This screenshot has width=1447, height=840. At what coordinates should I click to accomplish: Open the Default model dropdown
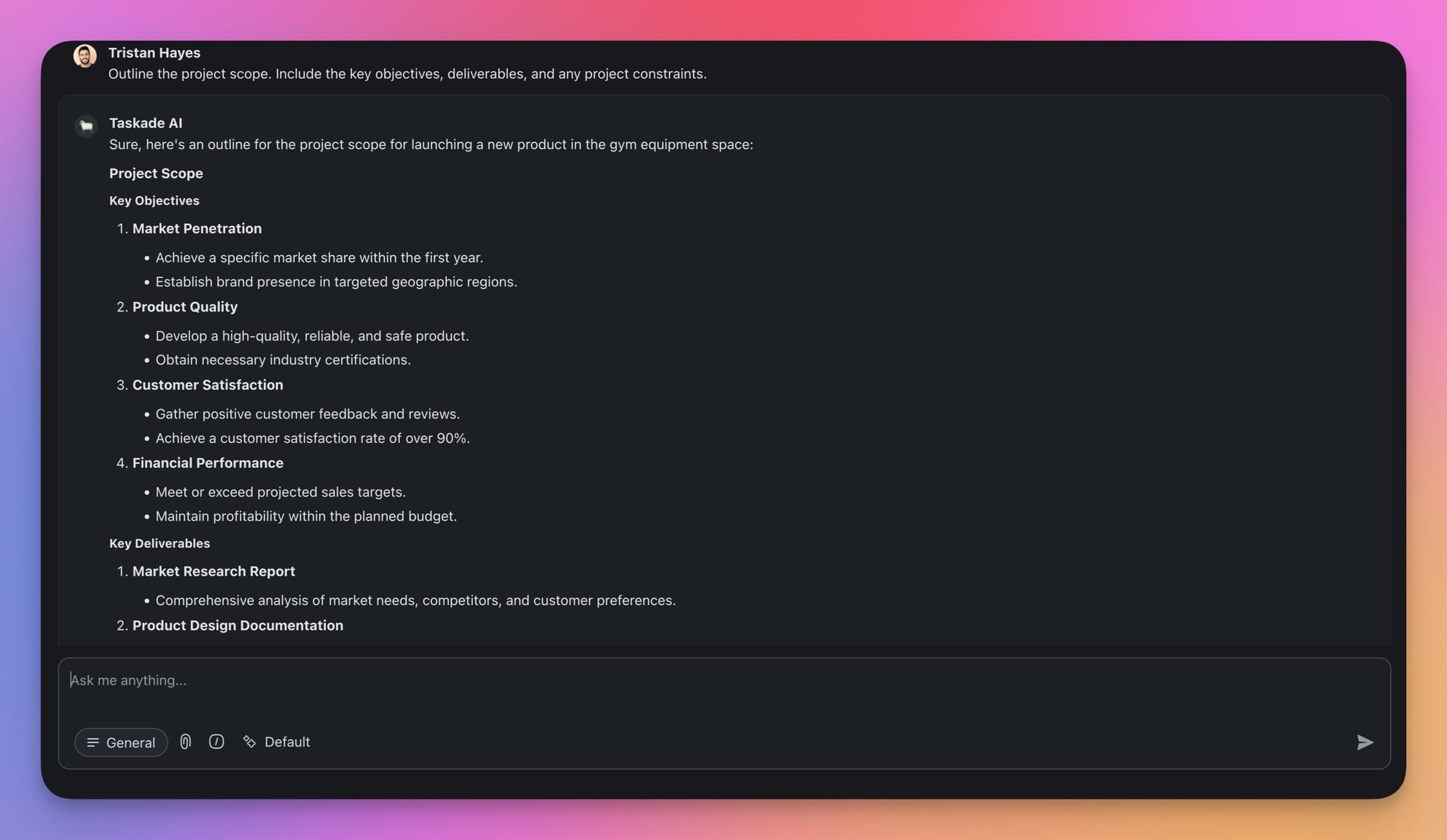pyautogui.click(x=286, y=742)
